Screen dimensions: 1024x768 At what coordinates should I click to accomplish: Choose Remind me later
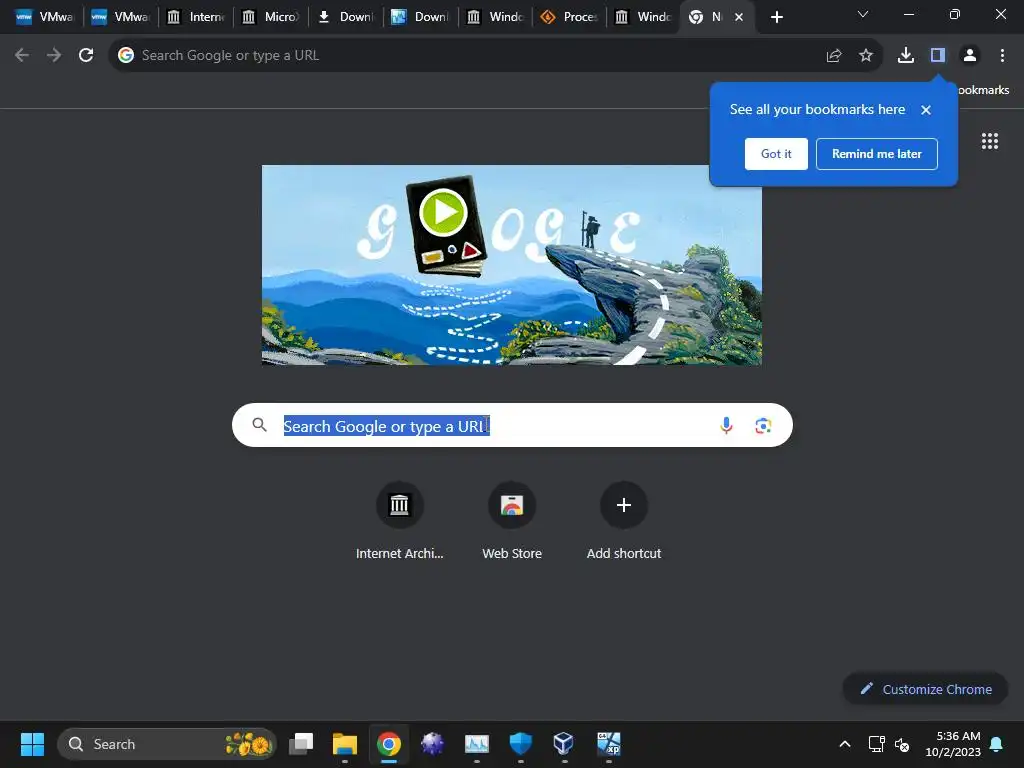[x=876, y=154]
